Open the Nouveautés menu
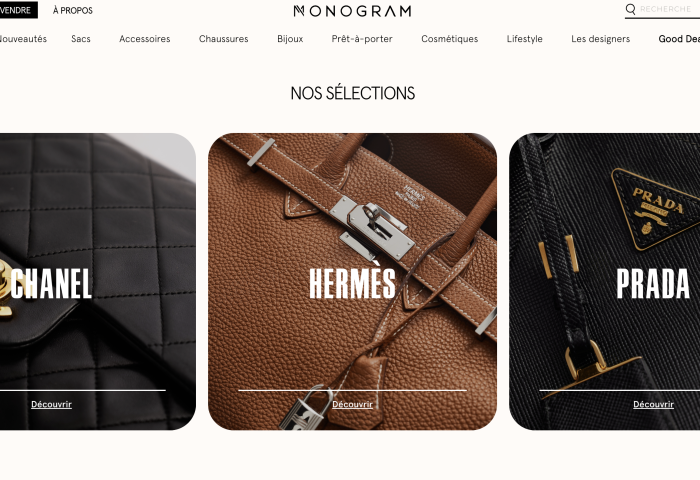The height and width of the screenshot is (480, 700). coord(23,39)
